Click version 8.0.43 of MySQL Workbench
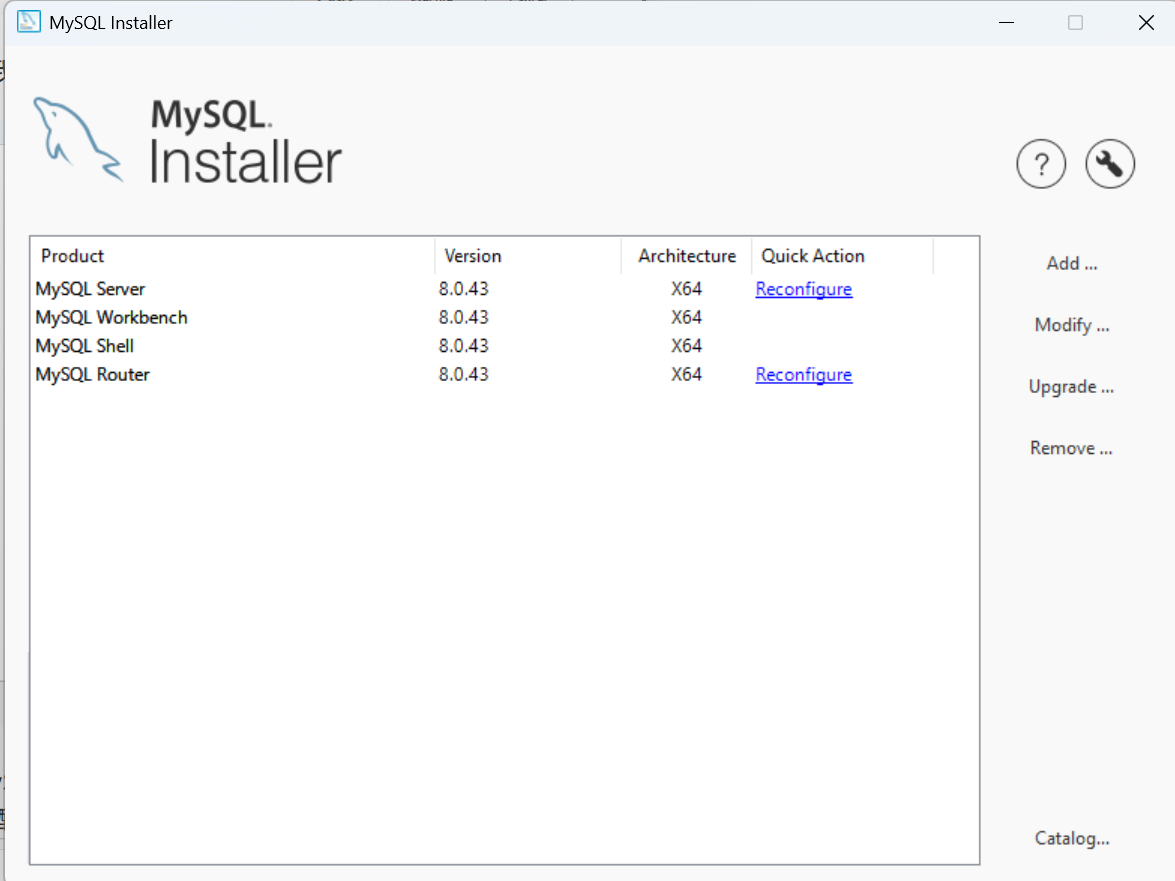Screen dimensions: 1175x881 tap(463, 318)
